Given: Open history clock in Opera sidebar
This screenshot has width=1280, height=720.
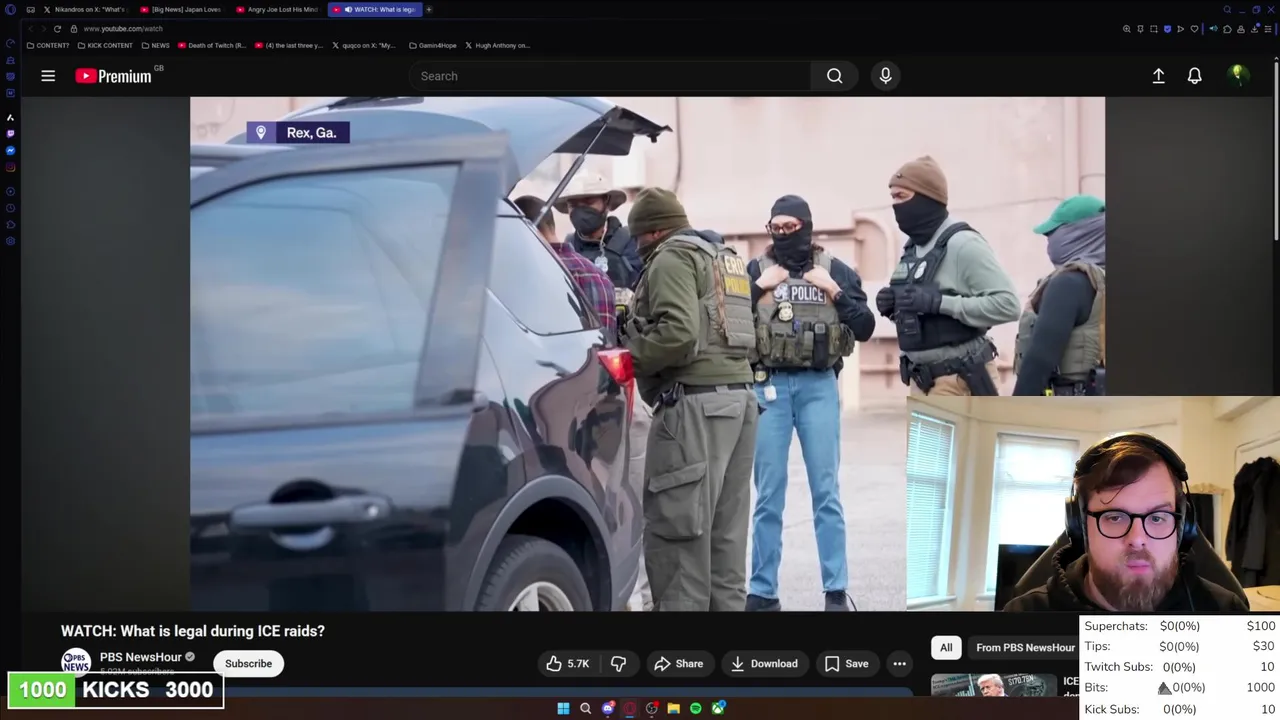Looking at the screenshot, I should (x=11, y=208).
